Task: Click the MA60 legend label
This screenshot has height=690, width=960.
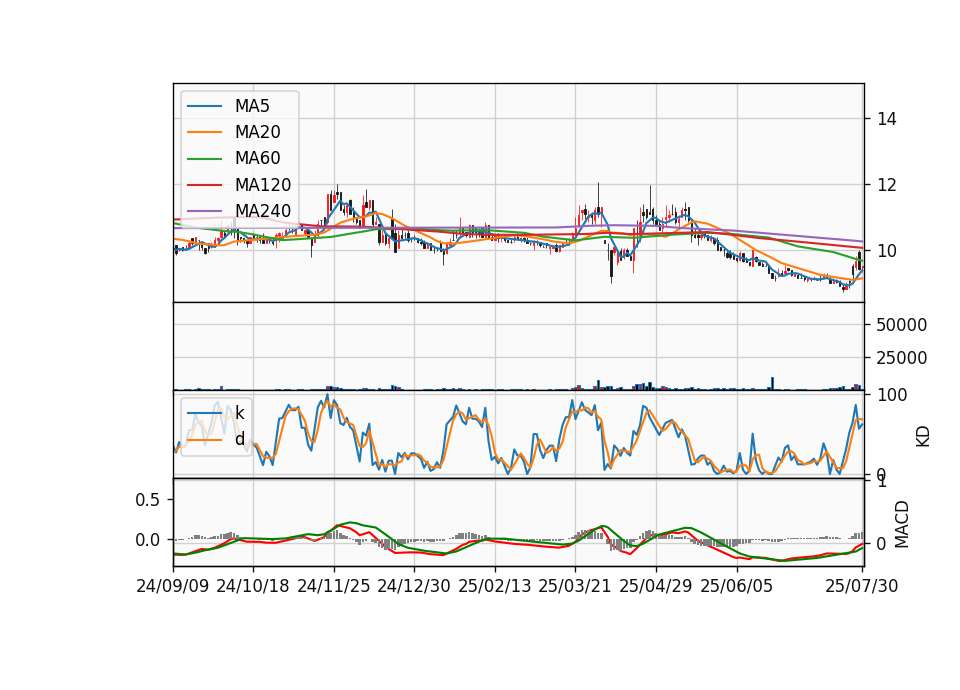Action: [x=257, y=159]
